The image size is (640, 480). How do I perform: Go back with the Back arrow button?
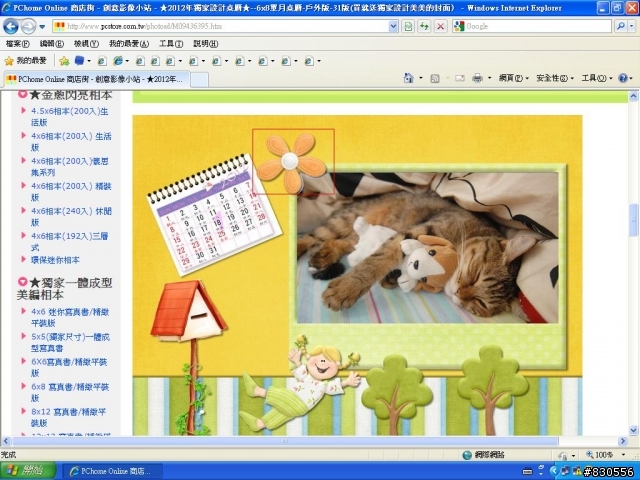(x=11, y=27)
